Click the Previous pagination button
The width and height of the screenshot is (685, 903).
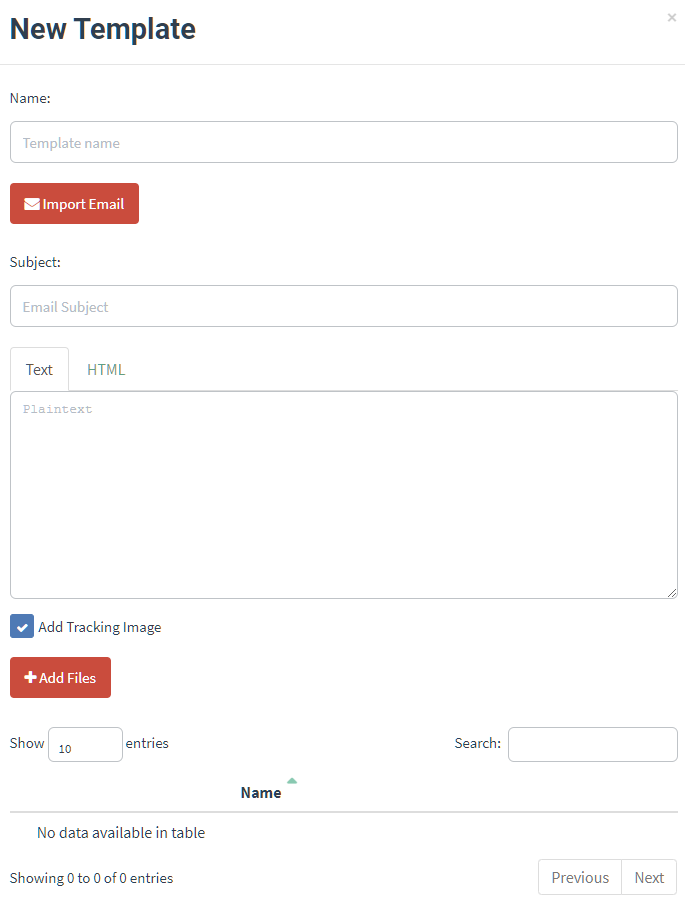(580, 877)
